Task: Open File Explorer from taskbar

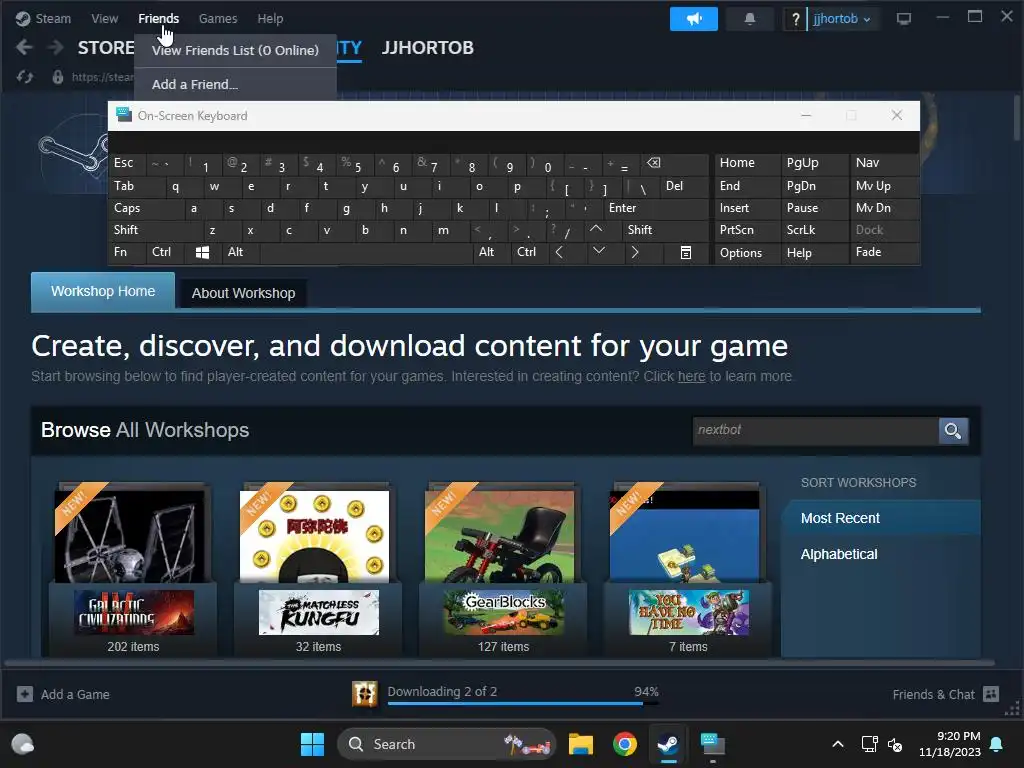Action: 581,744
